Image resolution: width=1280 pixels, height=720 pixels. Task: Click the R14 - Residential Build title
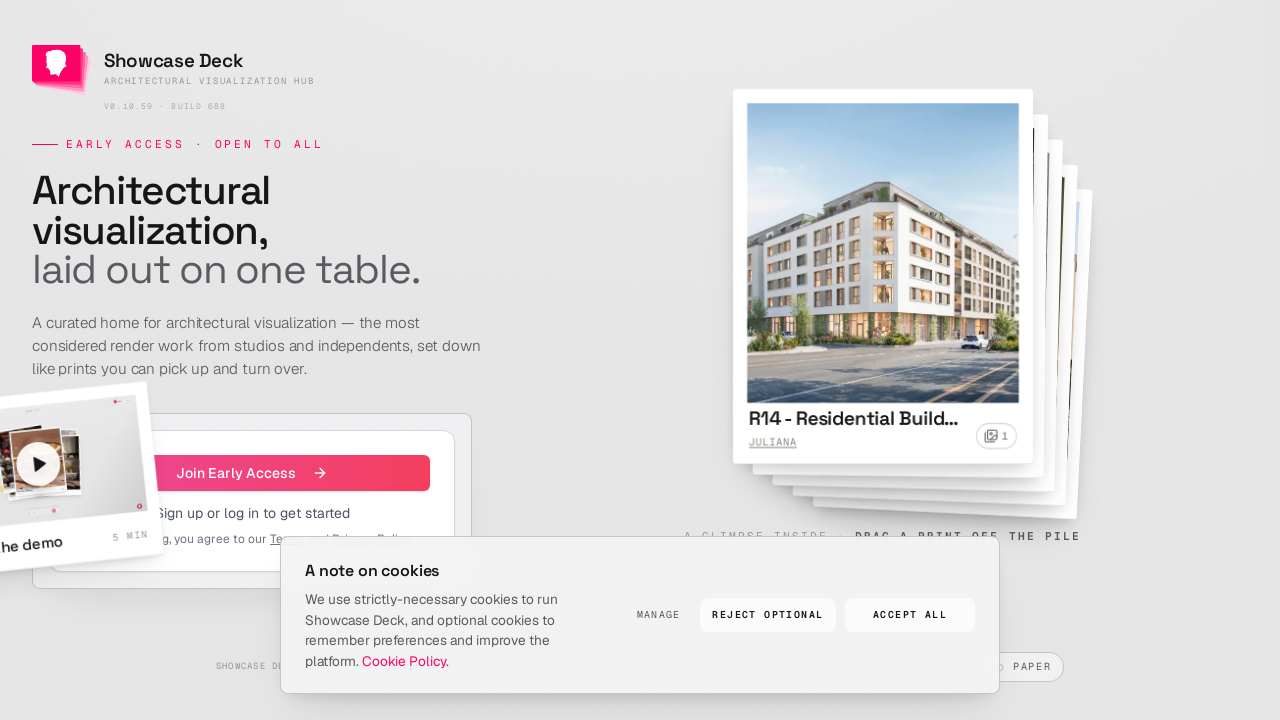(853, 418)
